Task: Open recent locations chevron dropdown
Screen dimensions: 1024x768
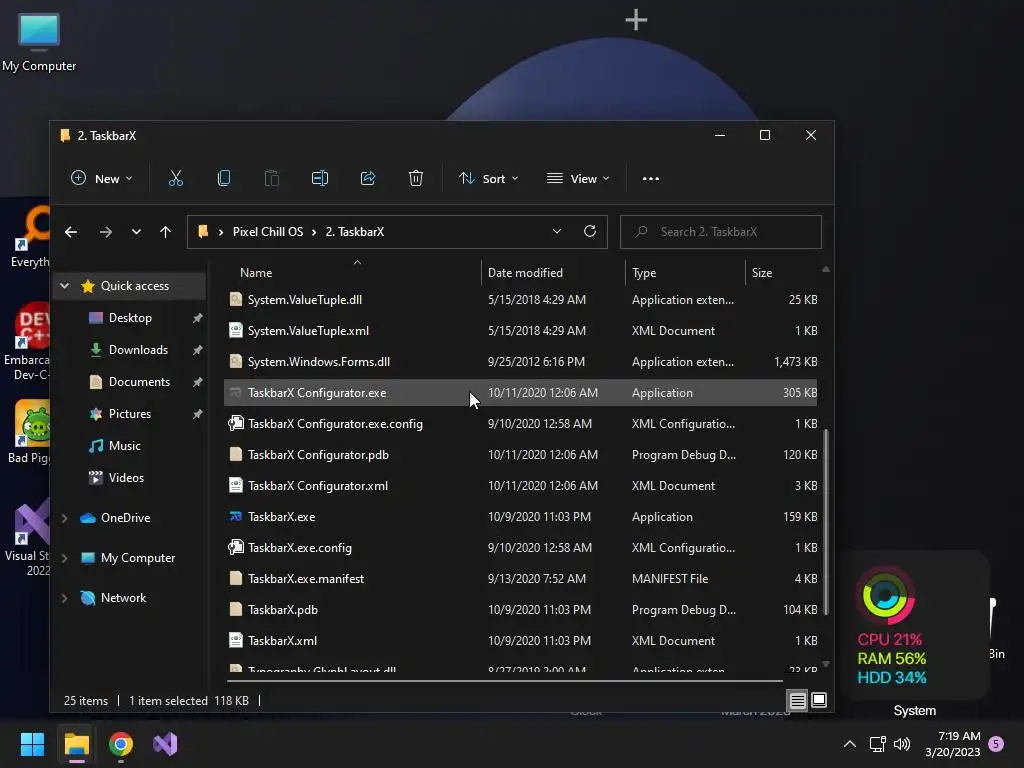Action: pyautogui.click(x=136, y=232)
